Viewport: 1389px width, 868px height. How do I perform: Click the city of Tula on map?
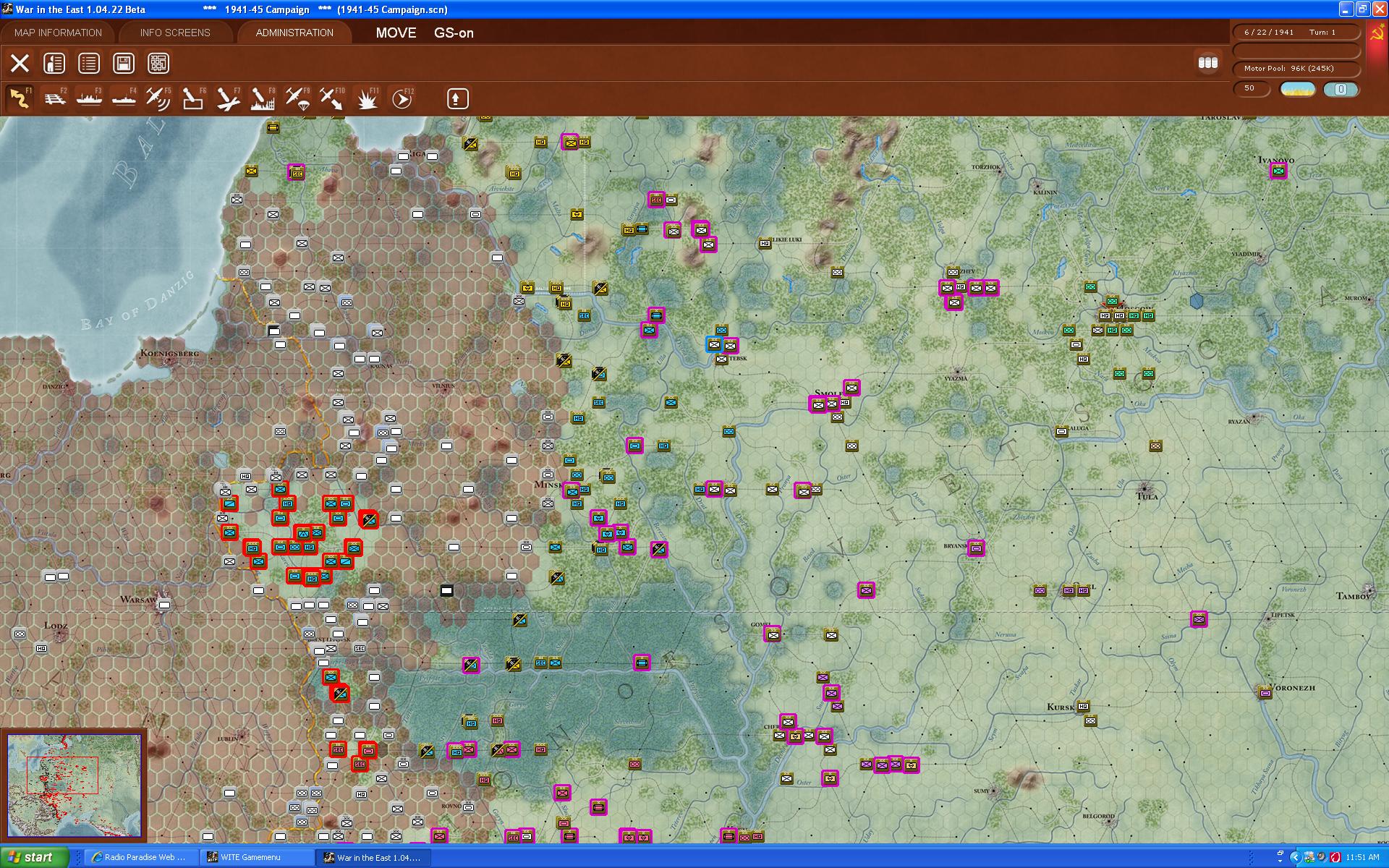[1146, 491]
